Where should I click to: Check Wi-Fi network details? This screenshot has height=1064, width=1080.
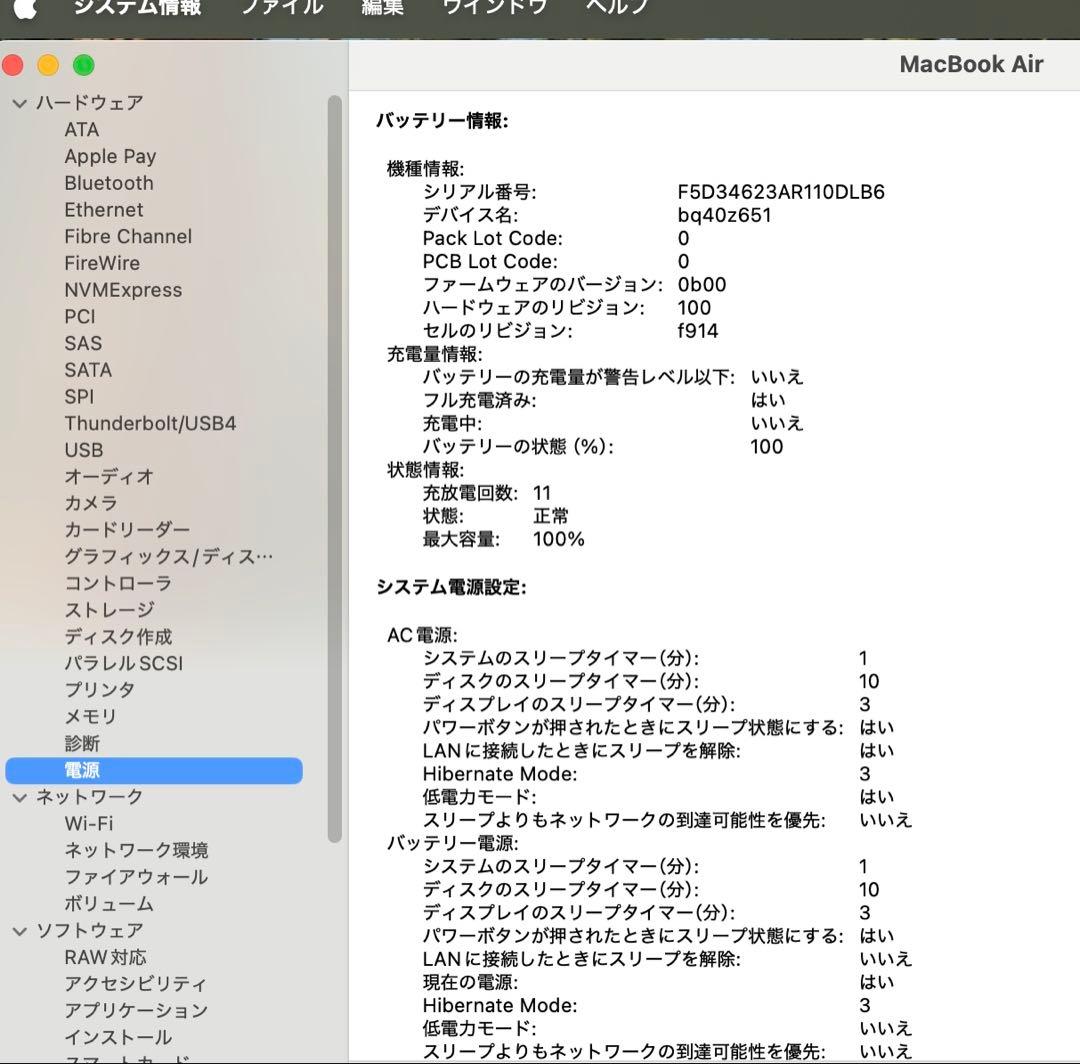click(88, 823)
